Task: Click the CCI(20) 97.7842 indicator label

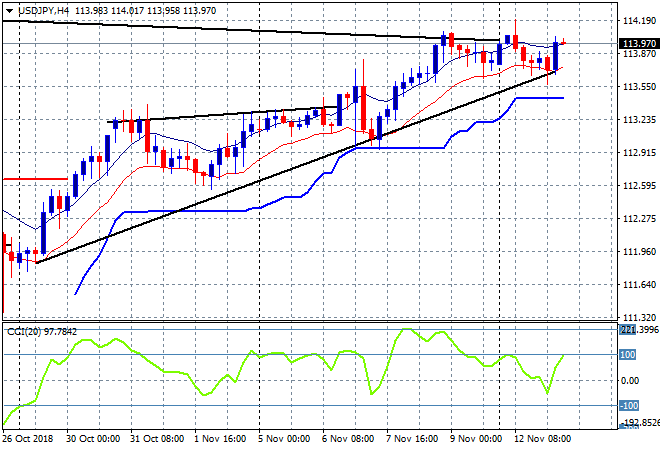Action: point(42,332)
